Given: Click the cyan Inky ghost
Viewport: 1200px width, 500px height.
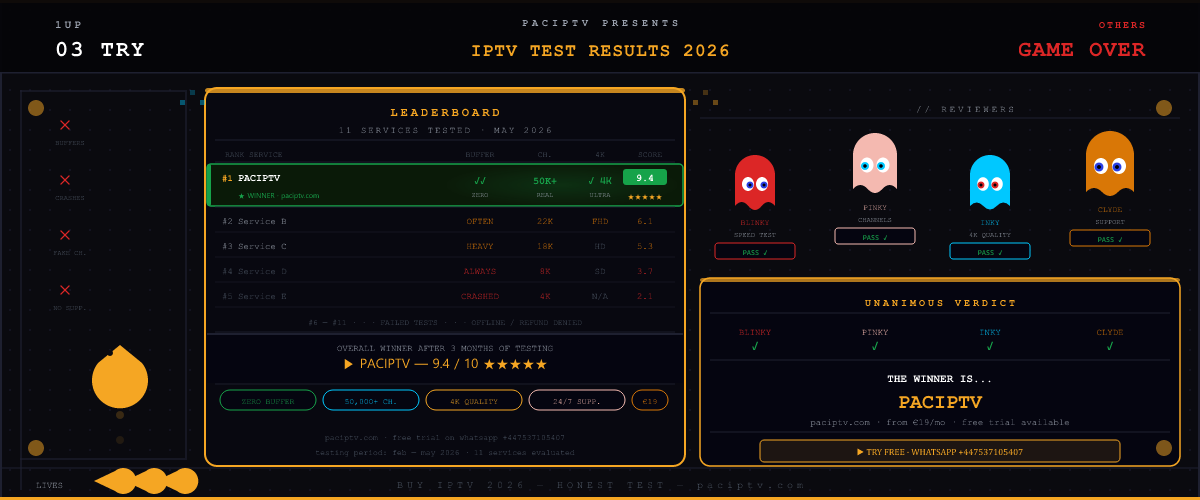Looking at the screenshot, I should tap(990, 182).
